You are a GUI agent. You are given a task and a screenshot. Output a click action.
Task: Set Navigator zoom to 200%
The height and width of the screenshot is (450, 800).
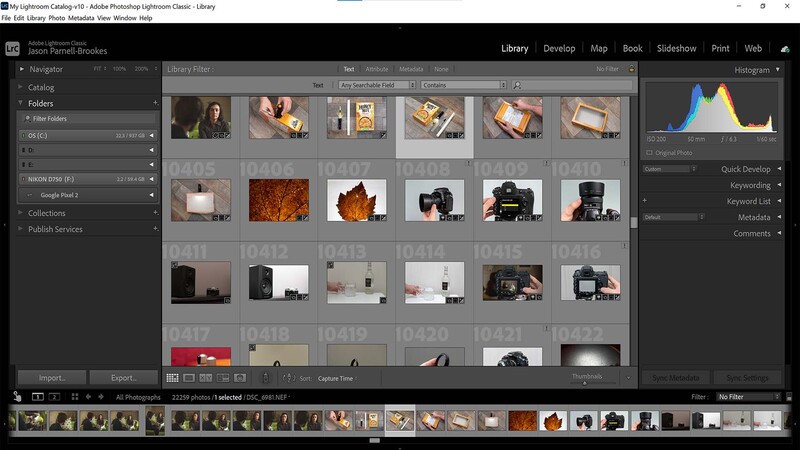(141, 69)
